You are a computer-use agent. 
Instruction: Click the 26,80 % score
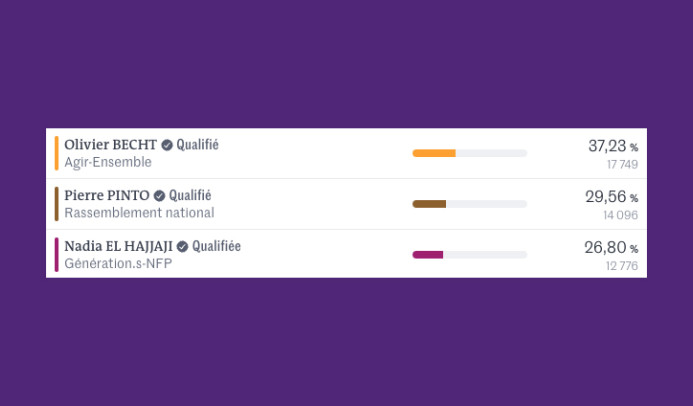pos(611,248)
